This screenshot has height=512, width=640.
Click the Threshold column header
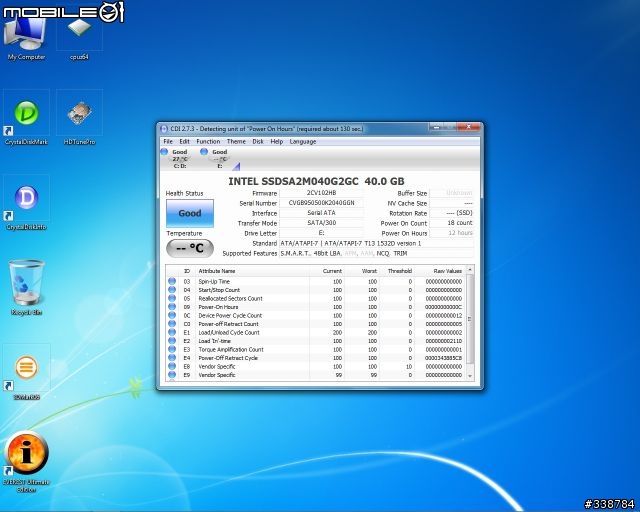397,271
